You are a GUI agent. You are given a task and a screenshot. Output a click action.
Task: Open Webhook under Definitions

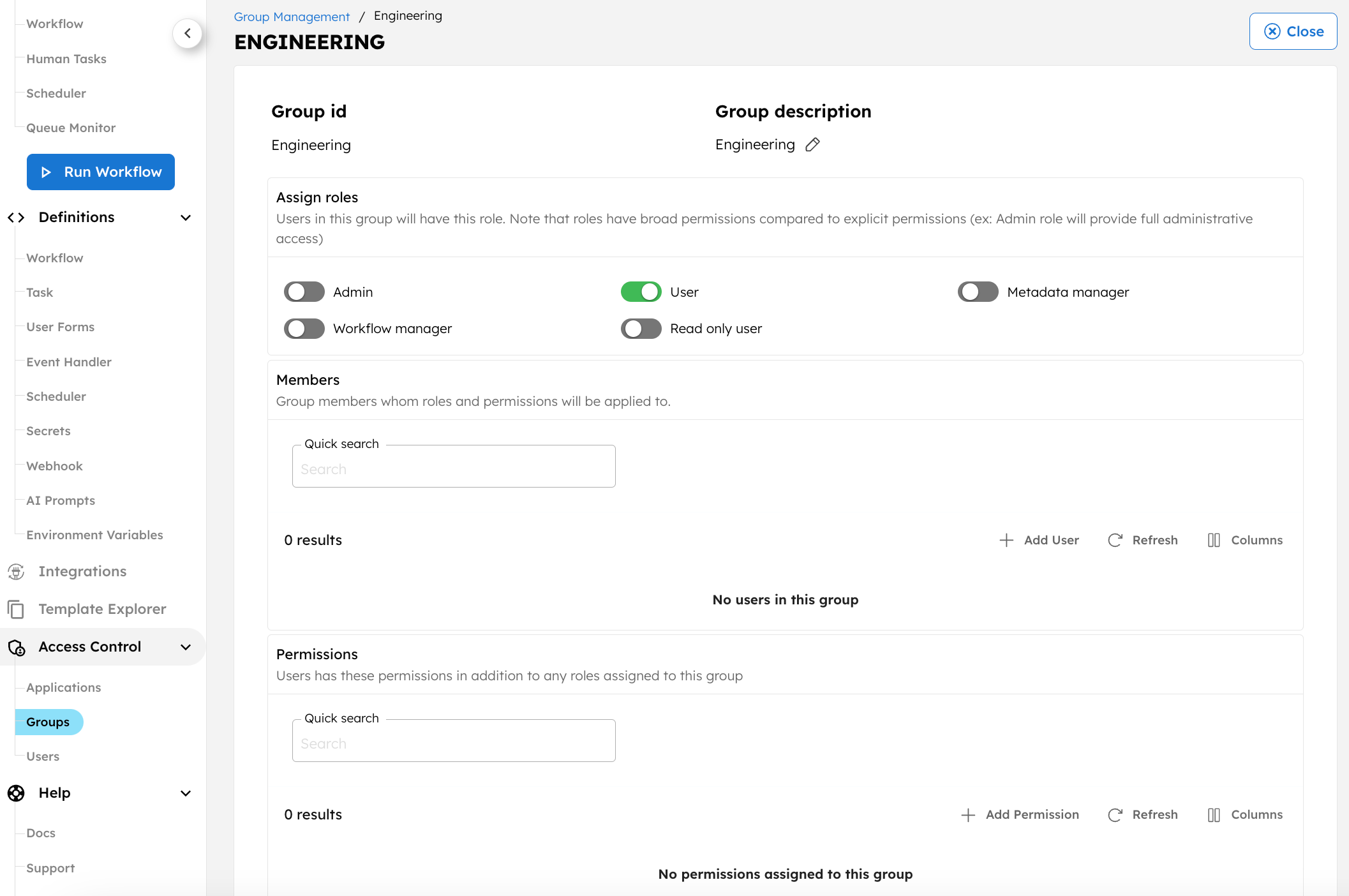pyautogui.click(x=55, y=466)
